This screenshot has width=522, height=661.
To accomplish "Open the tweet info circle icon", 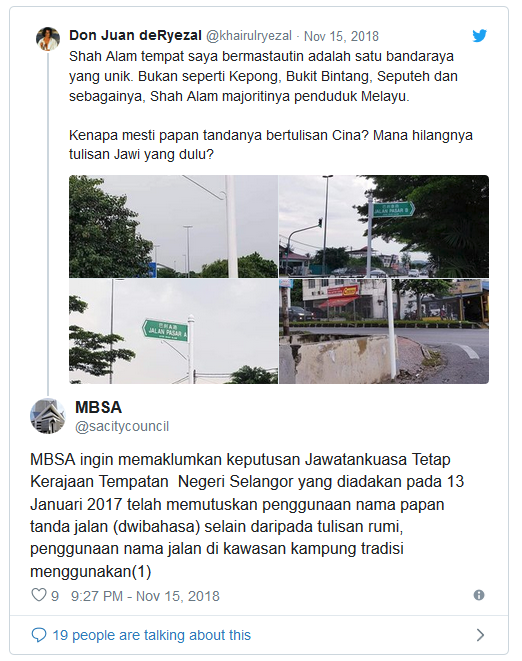I will 479,595.
